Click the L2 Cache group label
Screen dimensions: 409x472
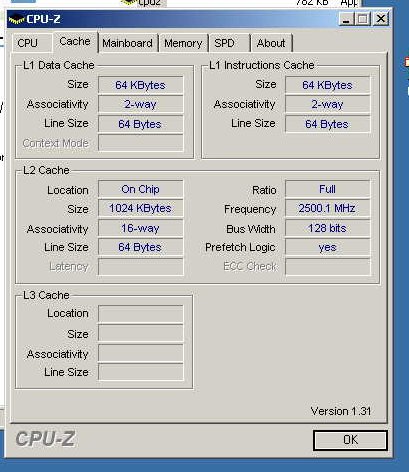click(x=46, y=170)
